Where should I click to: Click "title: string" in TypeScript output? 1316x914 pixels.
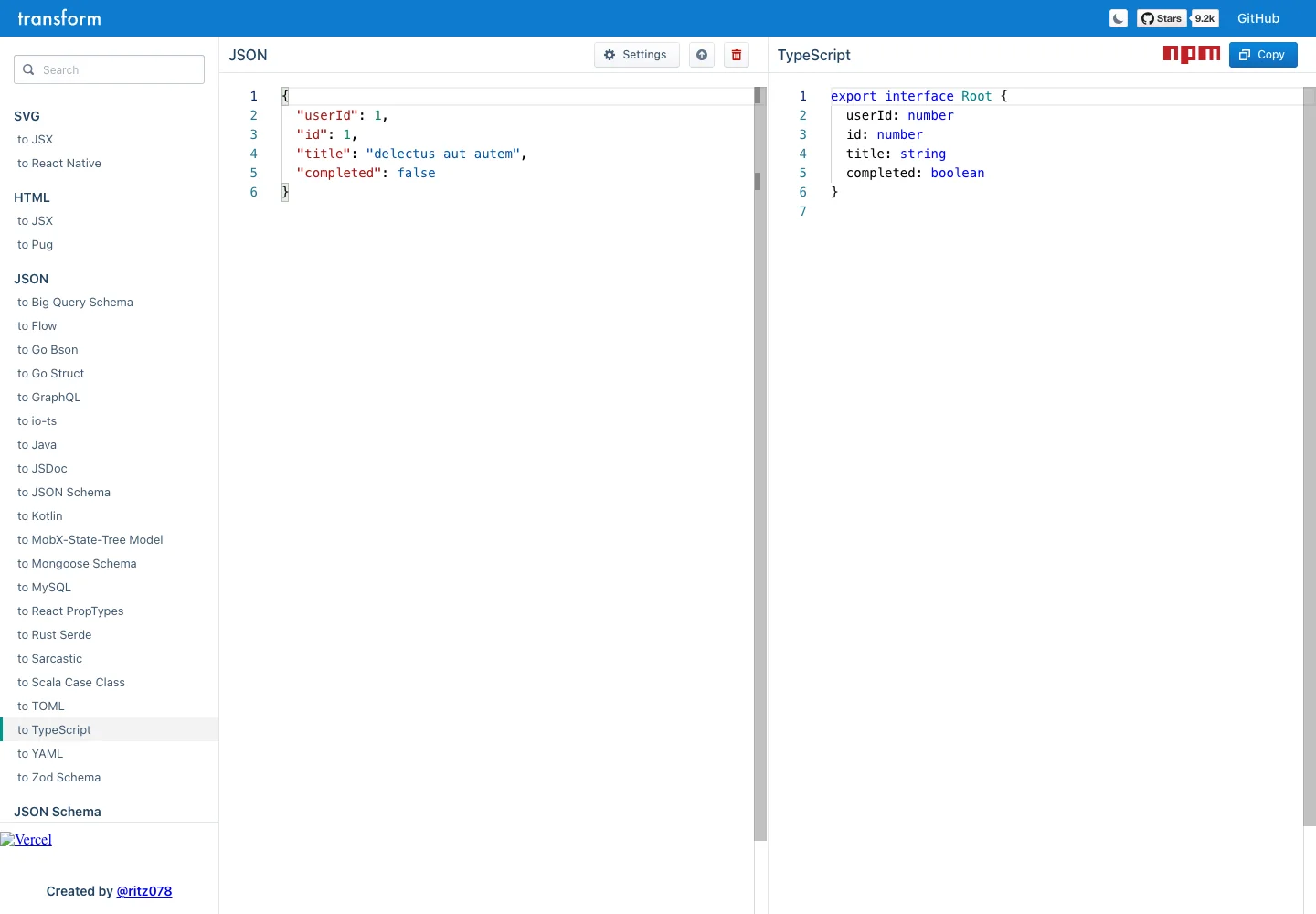[897, 154]
